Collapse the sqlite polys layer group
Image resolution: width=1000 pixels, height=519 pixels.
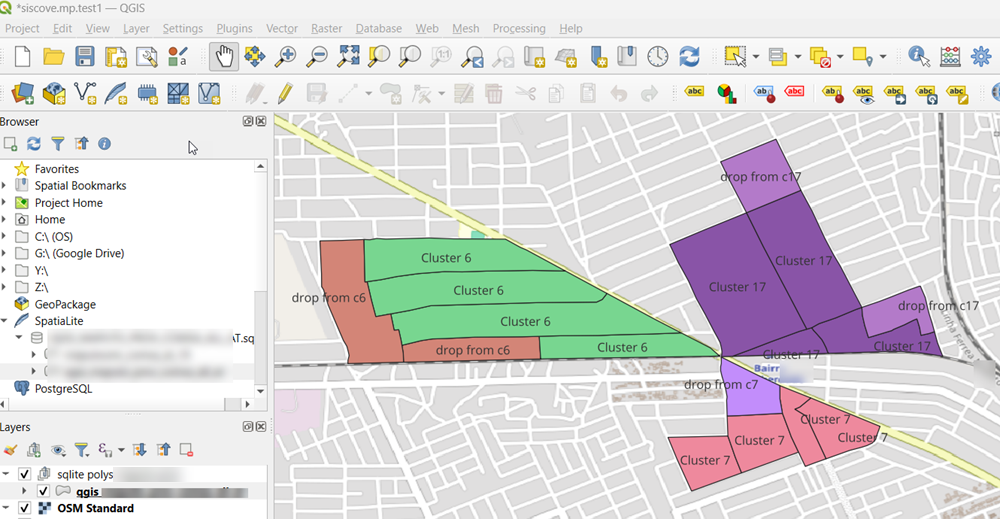tap(6, 474)
